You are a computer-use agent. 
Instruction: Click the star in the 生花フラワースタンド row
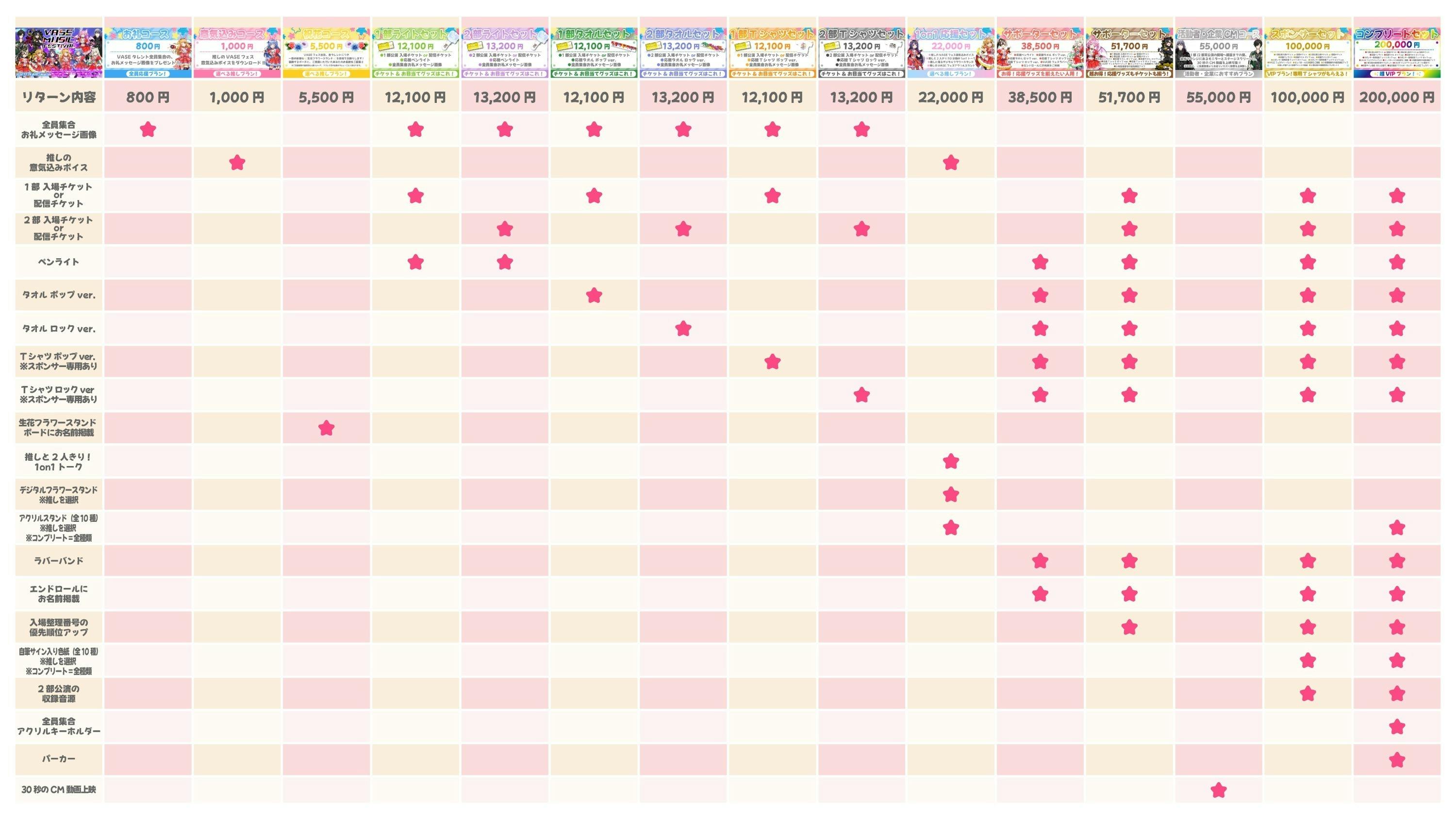pos(326,428)
